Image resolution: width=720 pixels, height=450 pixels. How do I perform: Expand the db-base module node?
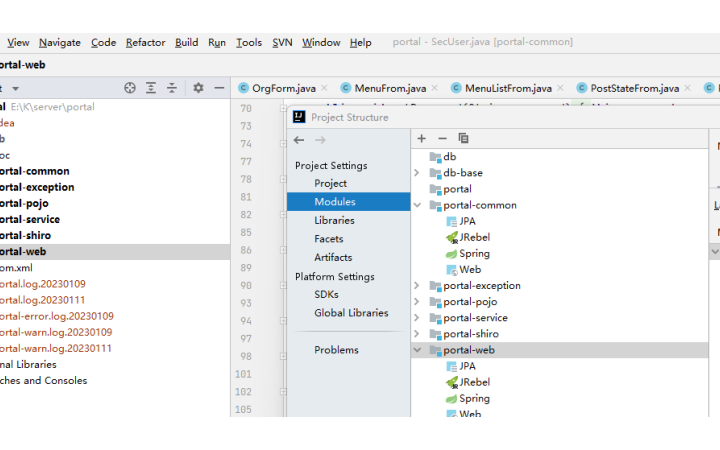(417, 173)
